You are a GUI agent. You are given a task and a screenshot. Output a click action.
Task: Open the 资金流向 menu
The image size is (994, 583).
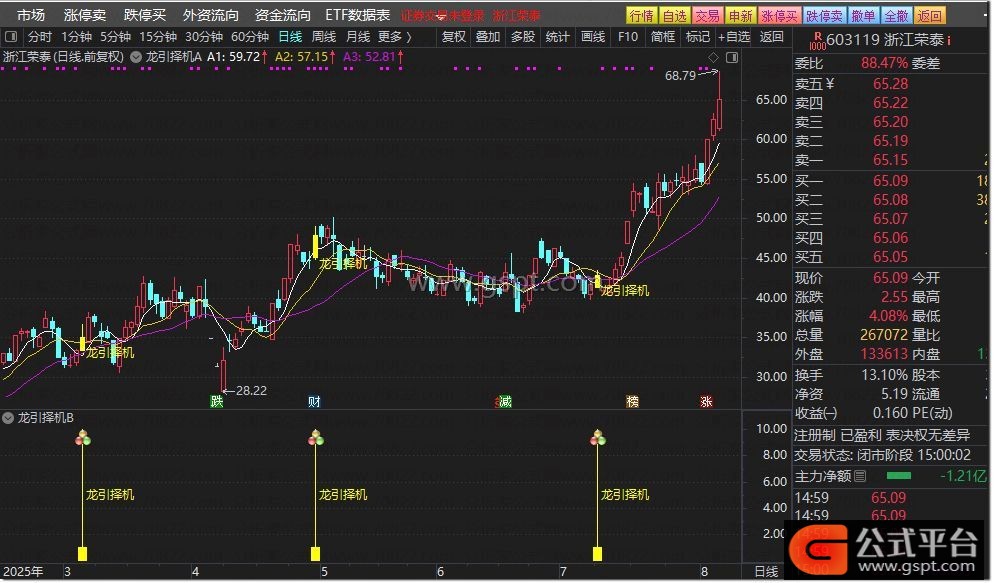pos(283,15)
